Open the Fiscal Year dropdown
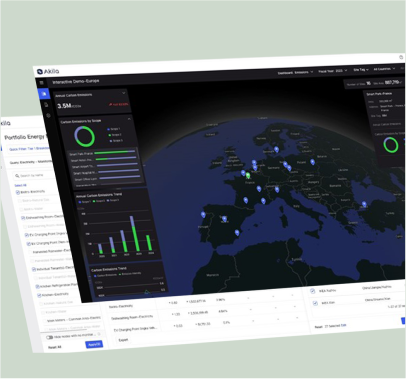Viewport: 406px width, 379px height. click(x=332, y=71)
